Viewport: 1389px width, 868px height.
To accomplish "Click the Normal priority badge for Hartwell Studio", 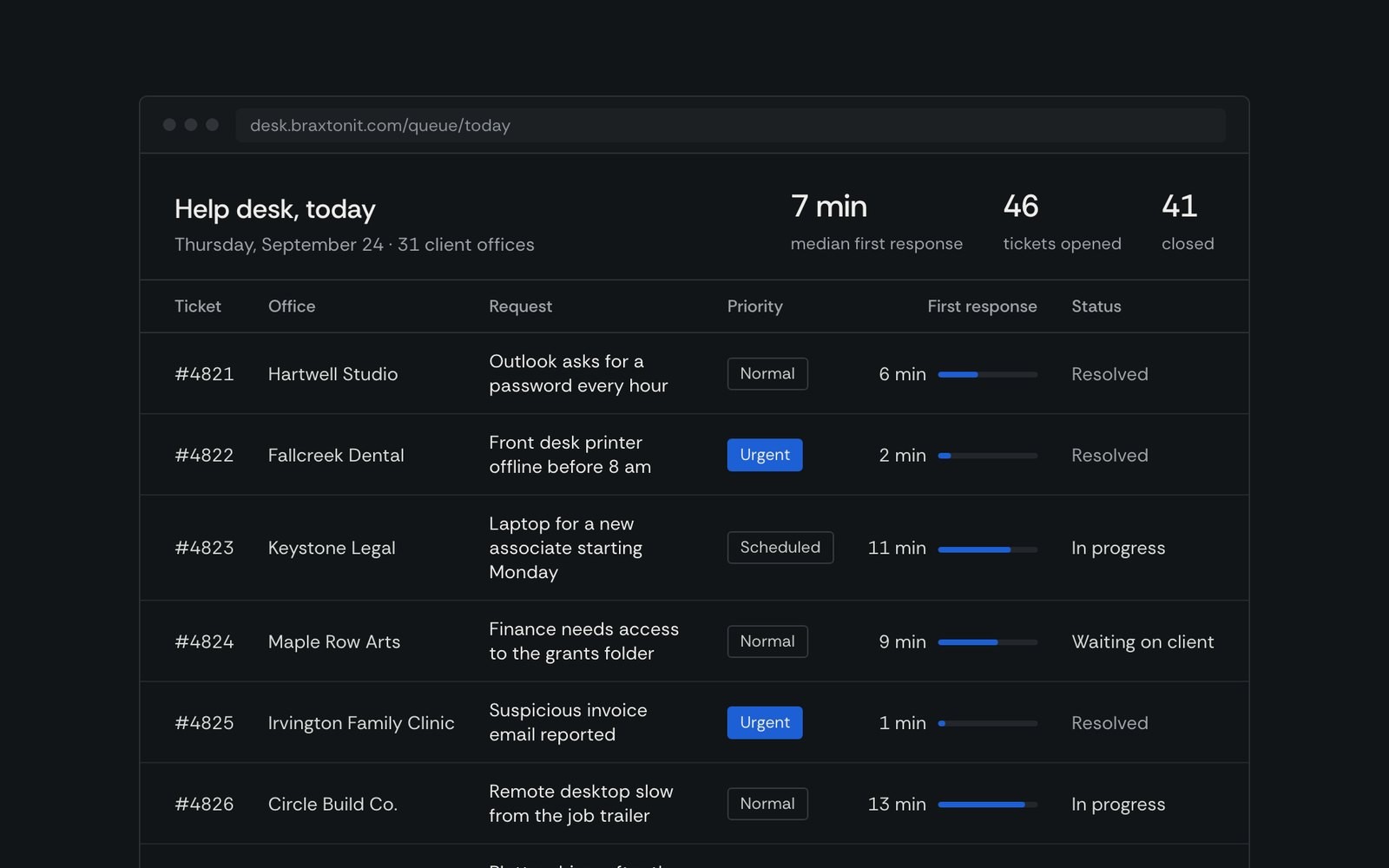I will 767,374.
